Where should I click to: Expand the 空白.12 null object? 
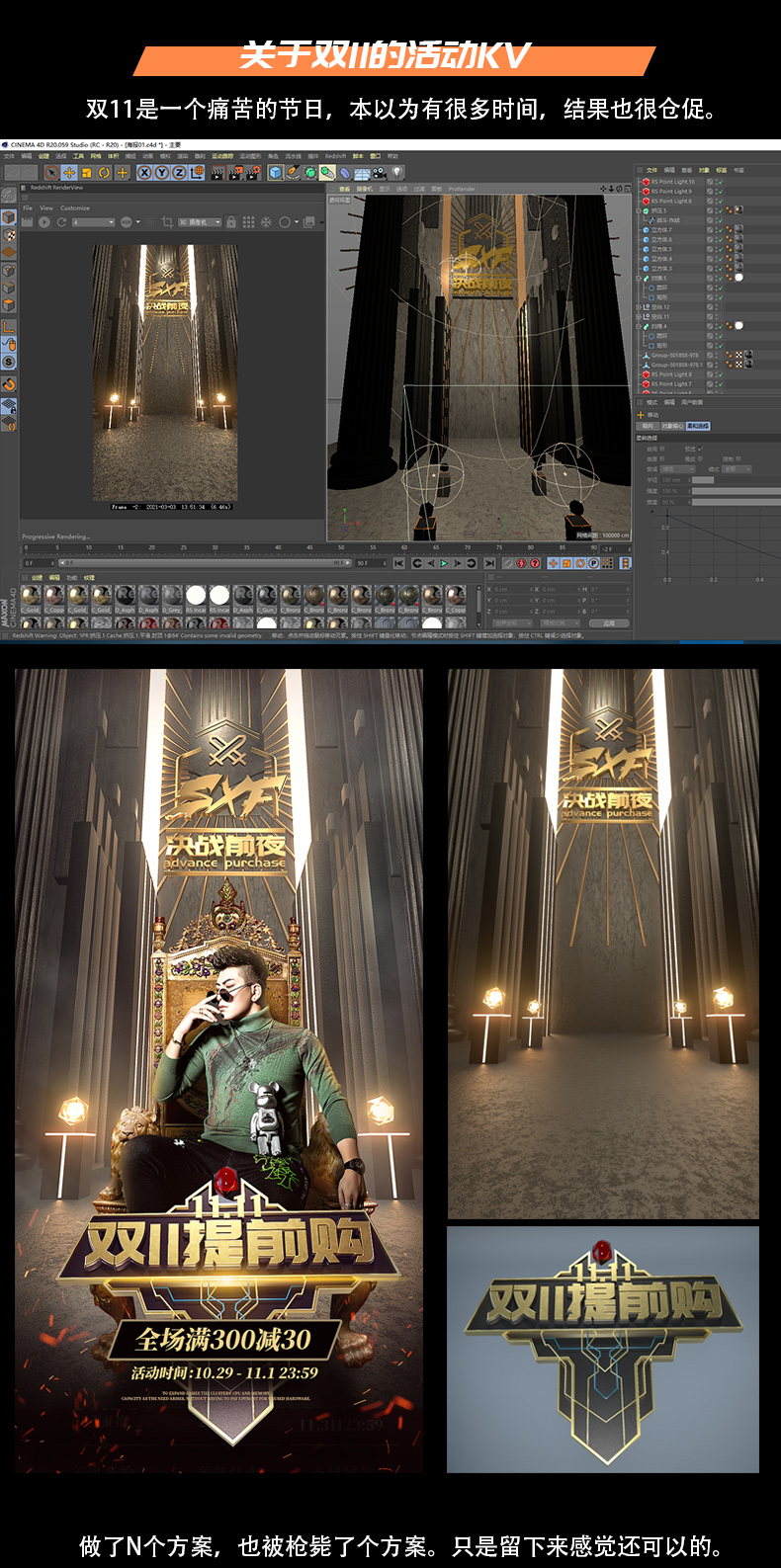coord(639,307)
